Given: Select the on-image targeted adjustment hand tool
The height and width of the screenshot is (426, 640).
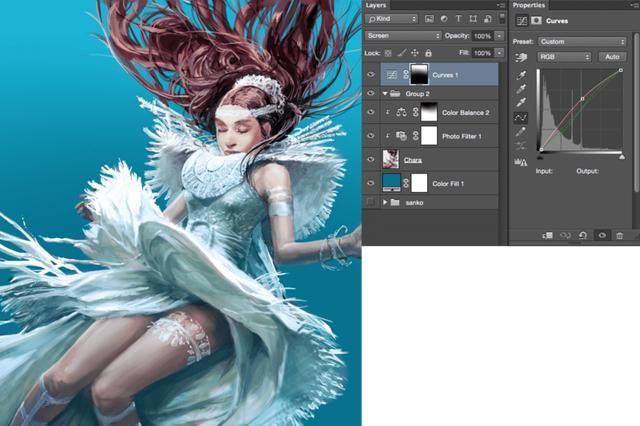Looking at the screenshot, I should (521, 58).
